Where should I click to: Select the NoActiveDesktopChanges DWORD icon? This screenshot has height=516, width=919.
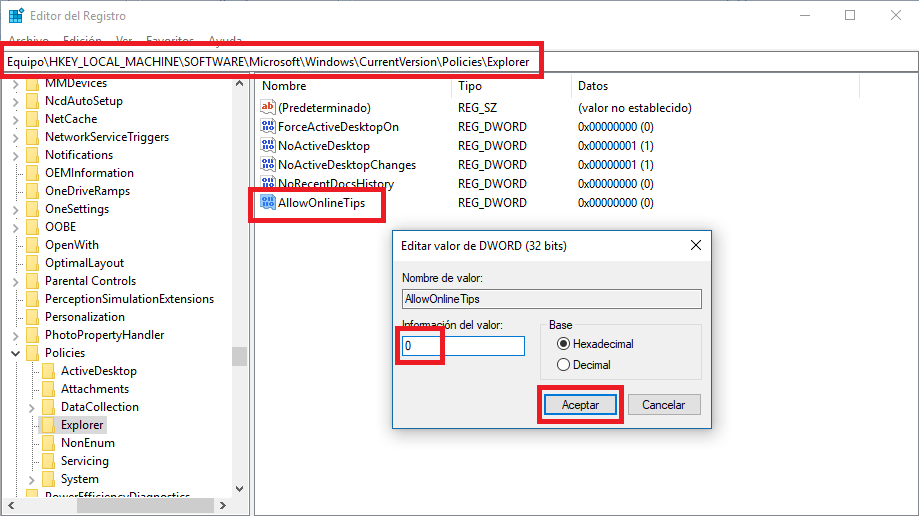pyautogui.click(x=268, y=164)
